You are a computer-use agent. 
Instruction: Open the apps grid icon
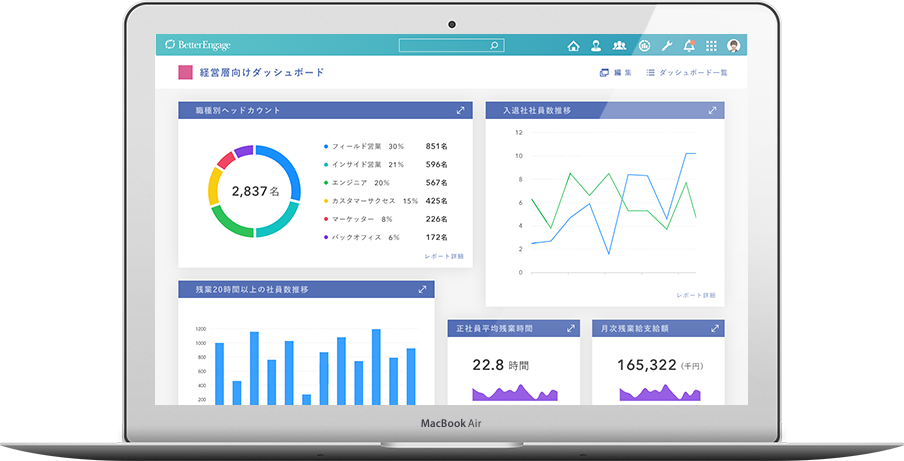click(x=711, y=46)
